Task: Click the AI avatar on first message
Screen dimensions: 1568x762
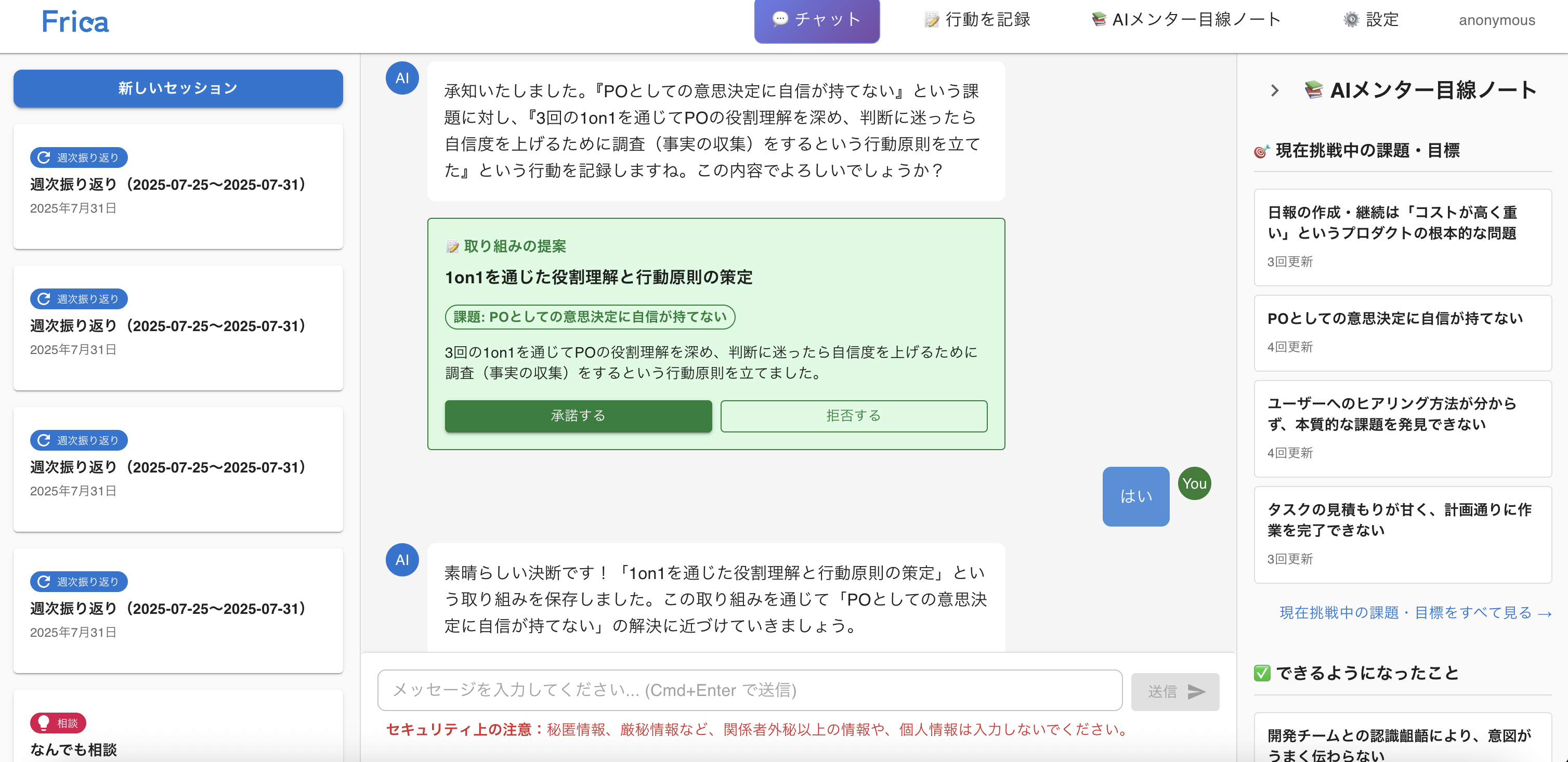Action: pos(402,78)
